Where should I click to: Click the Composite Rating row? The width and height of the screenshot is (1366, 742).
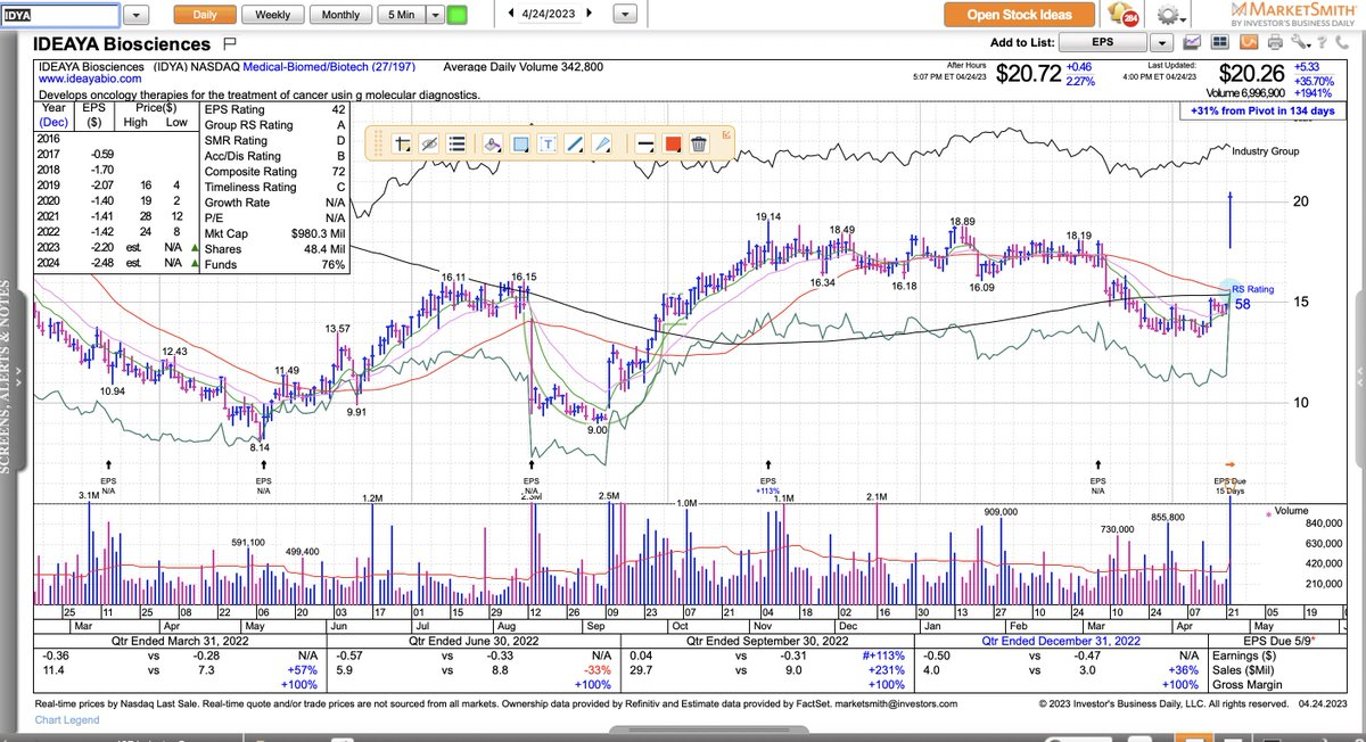click(275, 172)
